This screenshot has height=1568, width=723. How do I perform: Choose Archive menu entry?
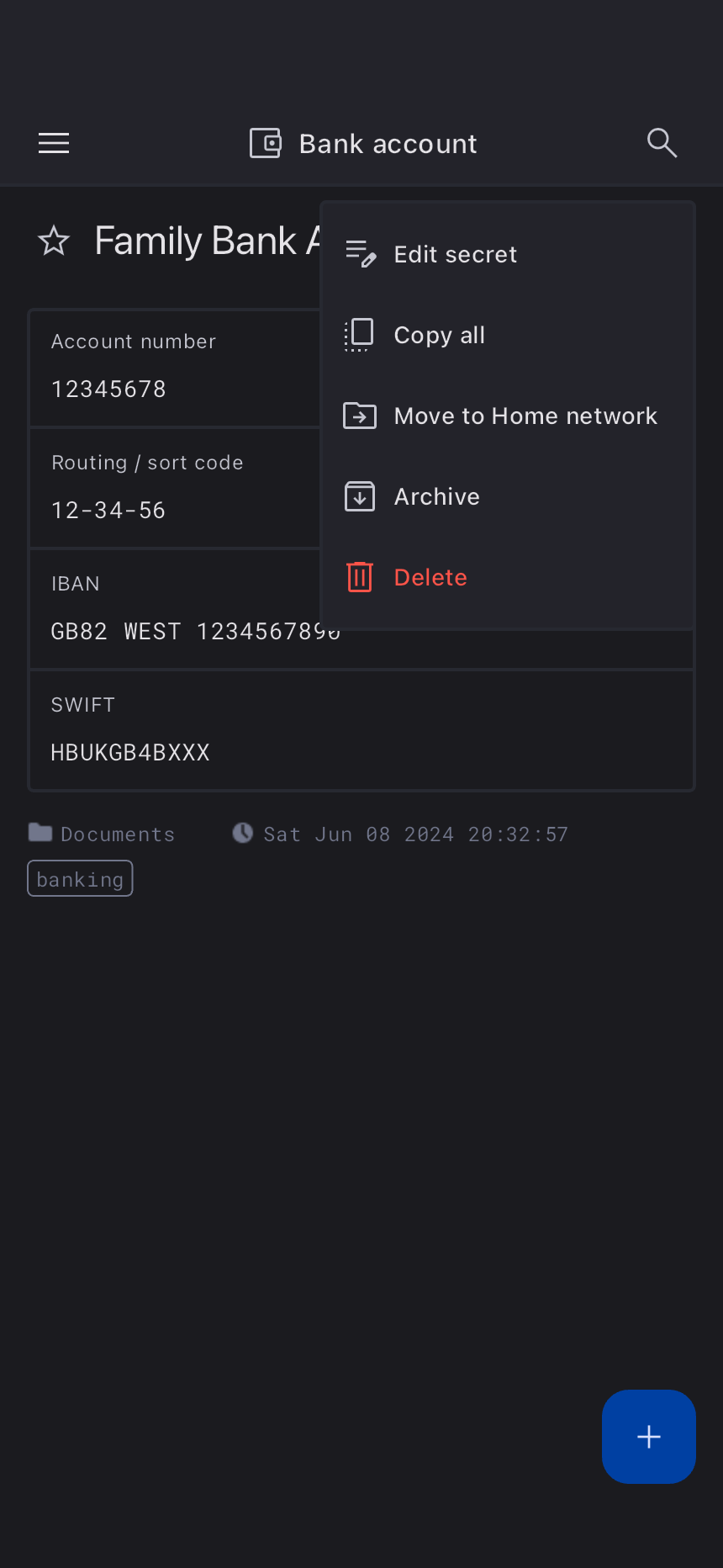436,496
